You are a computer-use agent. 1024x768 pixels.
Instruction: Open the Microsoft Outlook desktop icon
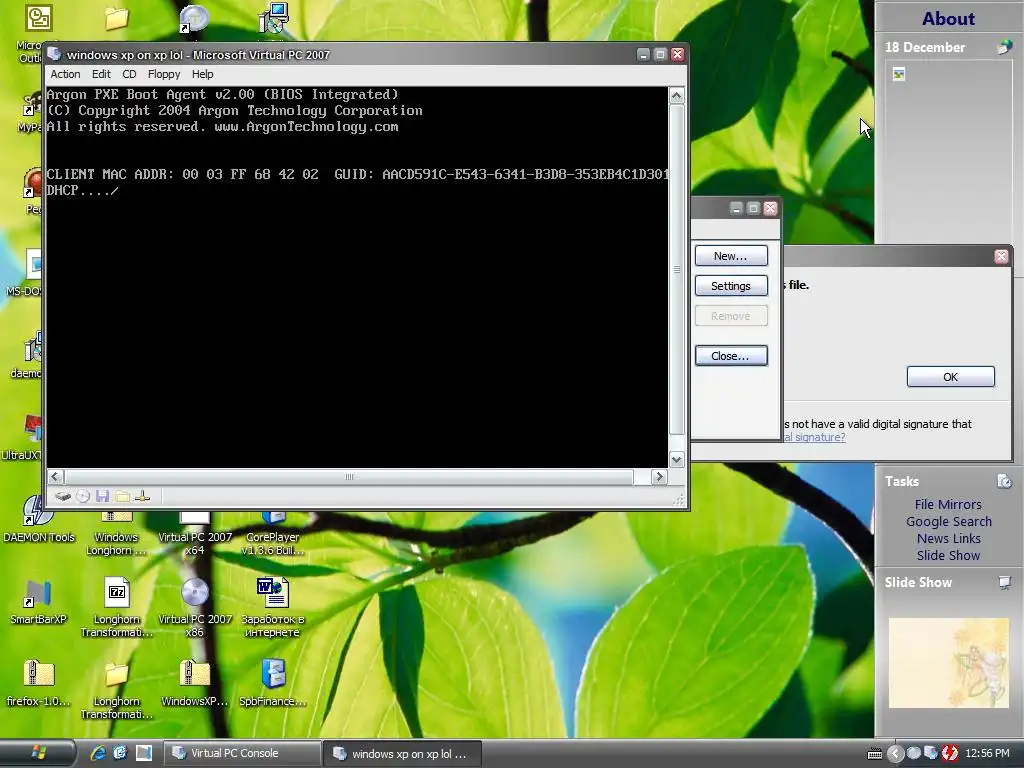coord(38,18)
